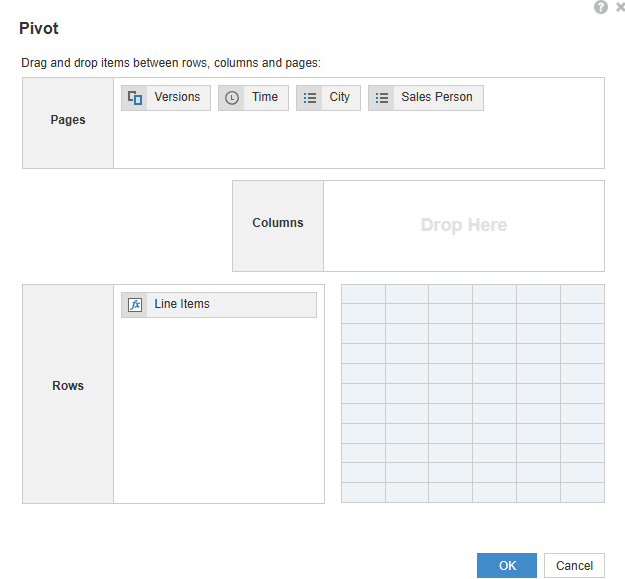The height and width of the screenshot is (579, 625).
Task: Close the Pivot dialog
Action: (621, 7)
